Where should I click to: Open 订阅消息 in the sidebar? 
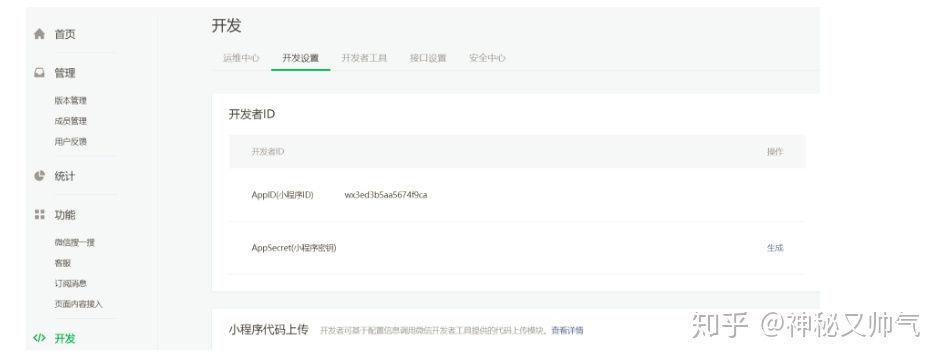tap(70, 284)
